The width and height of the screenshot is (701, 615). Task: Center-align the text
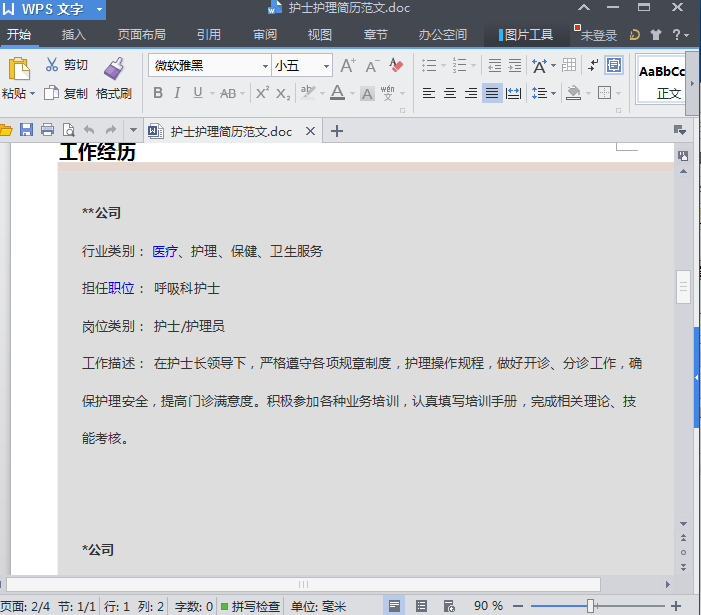(450, 93)
